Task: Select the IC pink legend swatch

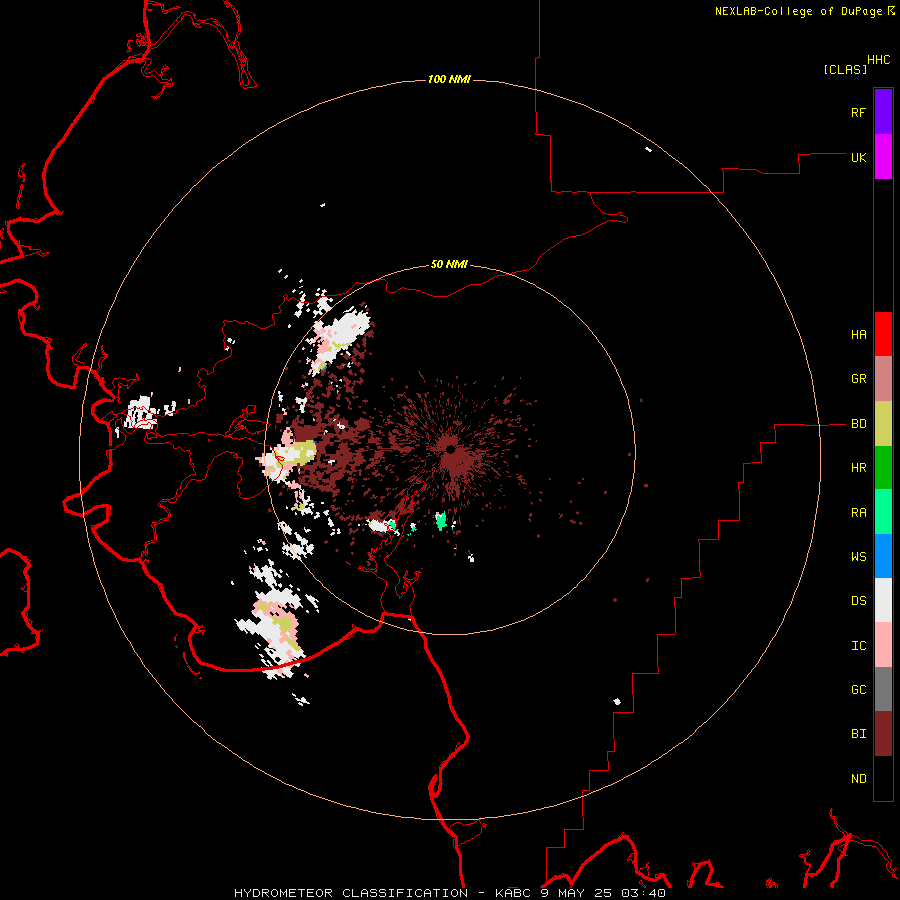Action: [883, 645]
